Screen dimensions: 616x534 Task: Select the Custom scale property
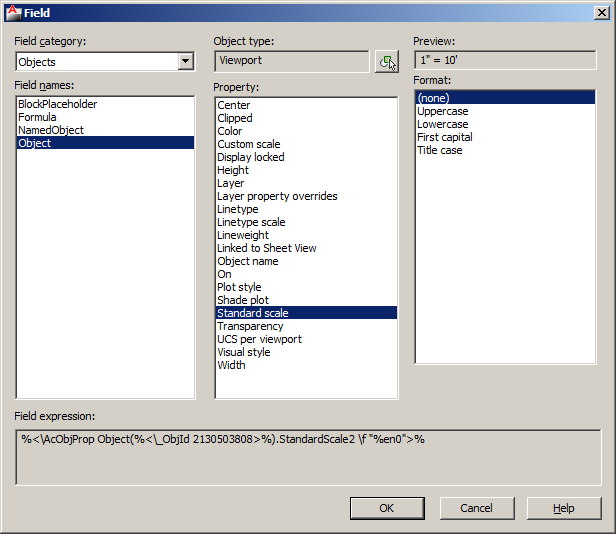(x=306, y=144)
